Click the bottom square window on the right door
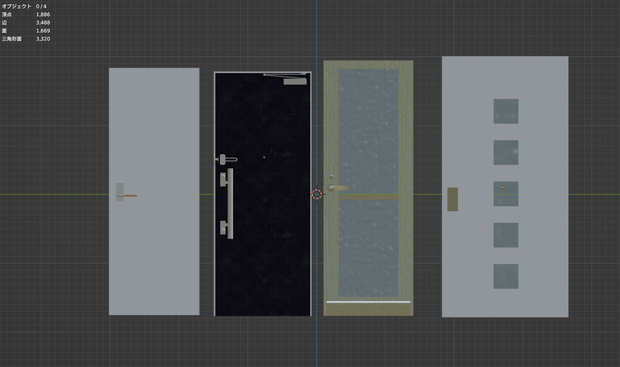Image resolution: width=620 pixels, height=367 pixels. (506, 276)
